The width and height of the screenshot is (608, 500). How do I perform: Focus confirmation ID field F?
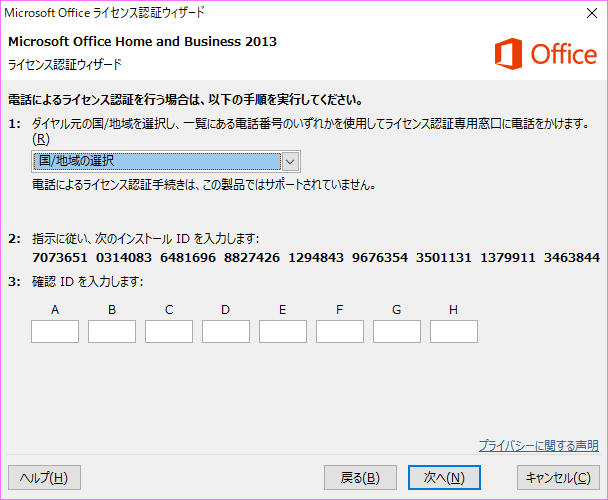tap(340, 331)
